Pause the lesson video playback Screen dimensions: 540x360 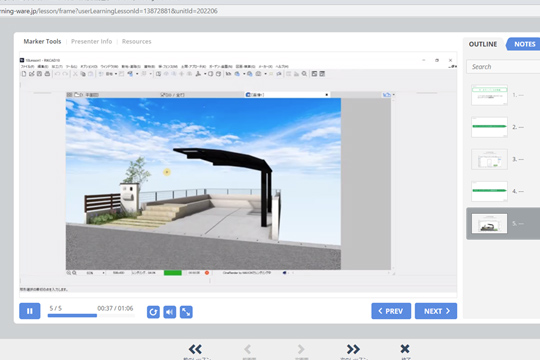point(30,311)
